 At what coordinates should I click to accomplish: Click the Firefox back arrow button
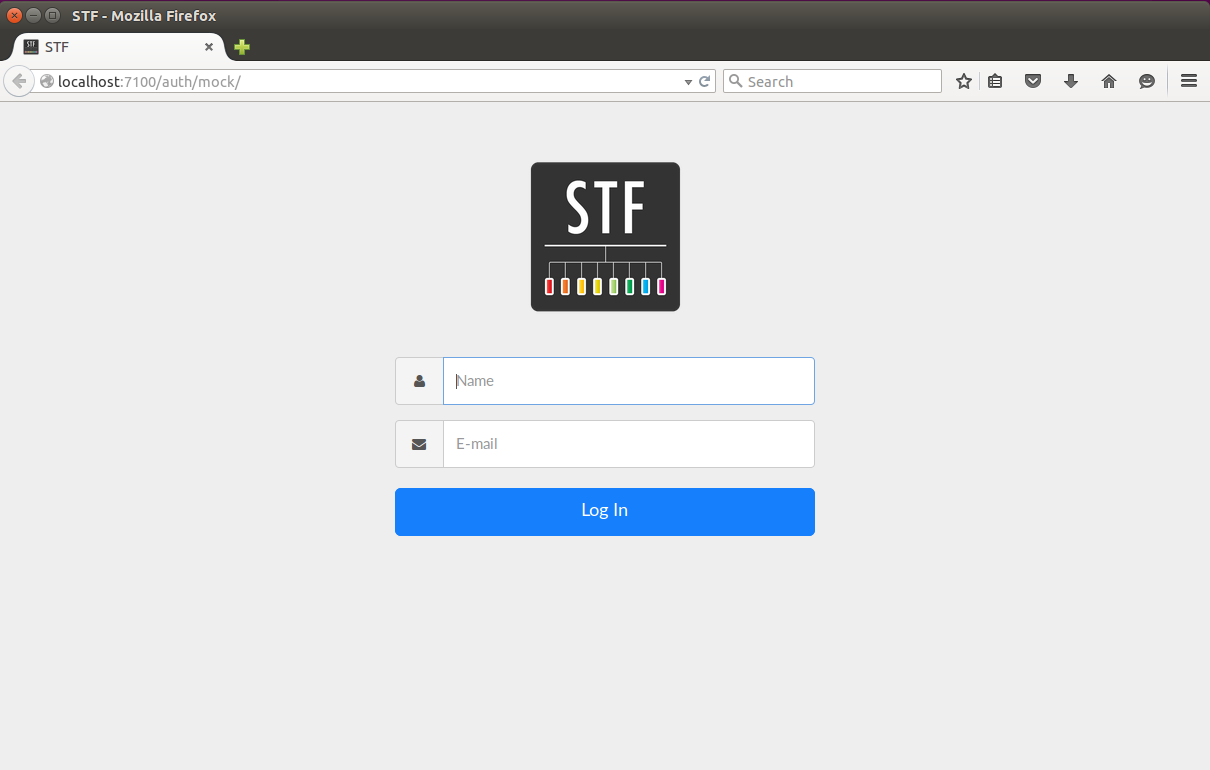point(19,81)
